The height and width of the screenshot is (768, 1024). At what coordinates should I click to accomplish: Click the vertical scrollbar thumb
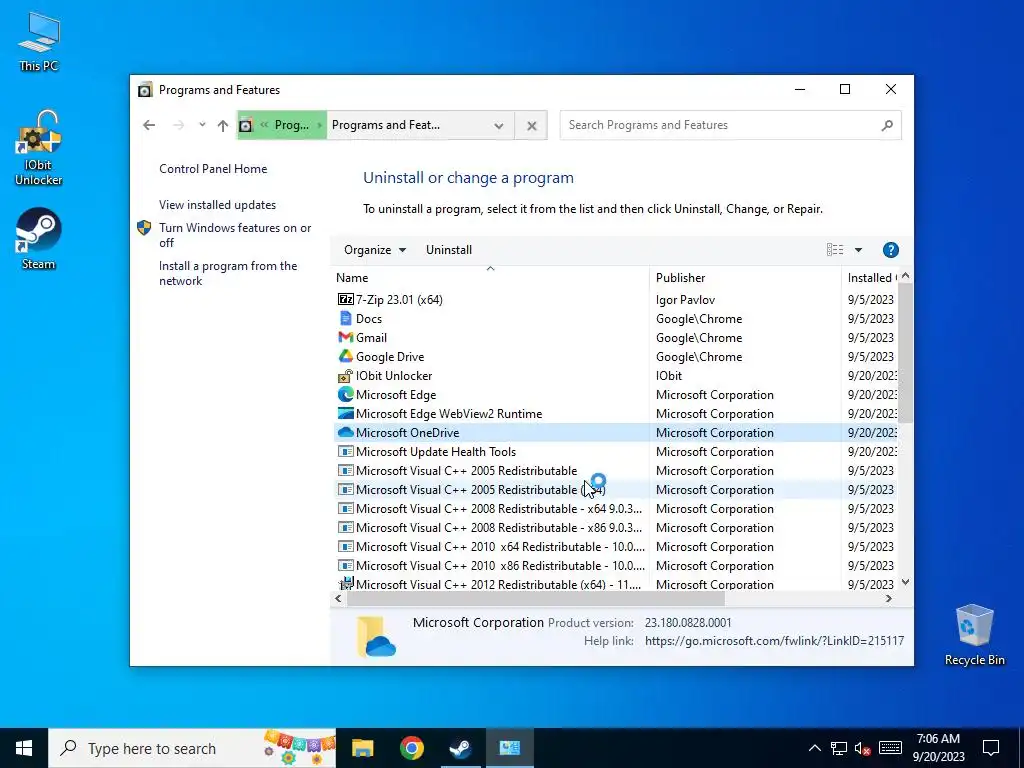pos(905,351)
